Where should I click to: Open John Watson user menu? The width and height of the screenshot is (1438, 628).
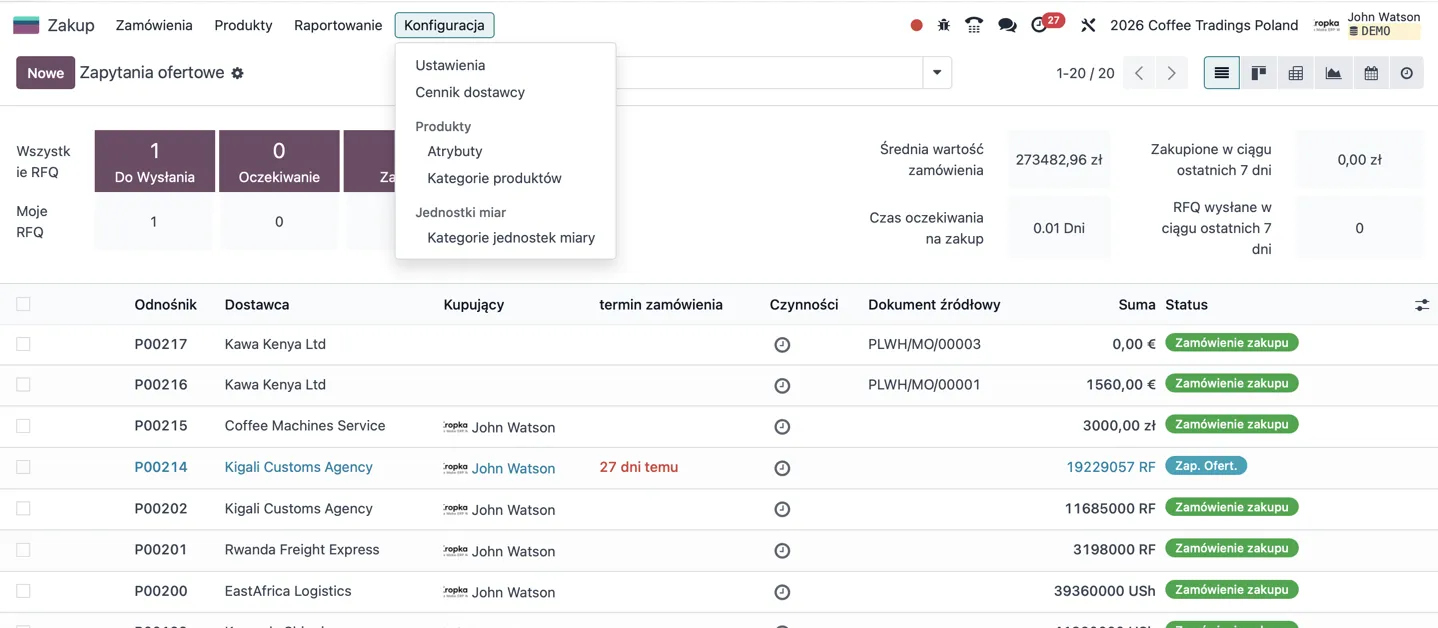[1367, 24]
